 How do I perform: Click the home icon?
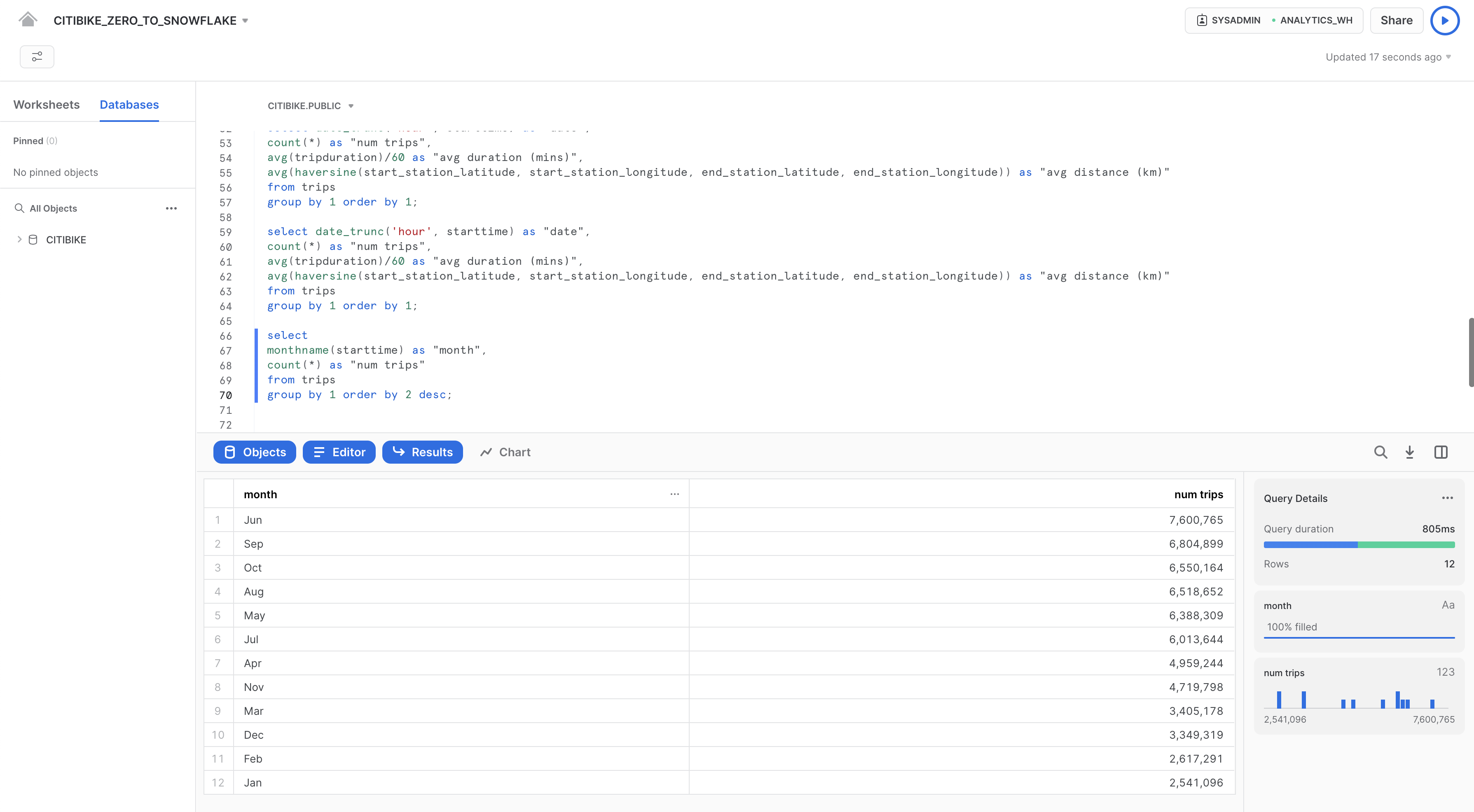click(x=28, y=20)
